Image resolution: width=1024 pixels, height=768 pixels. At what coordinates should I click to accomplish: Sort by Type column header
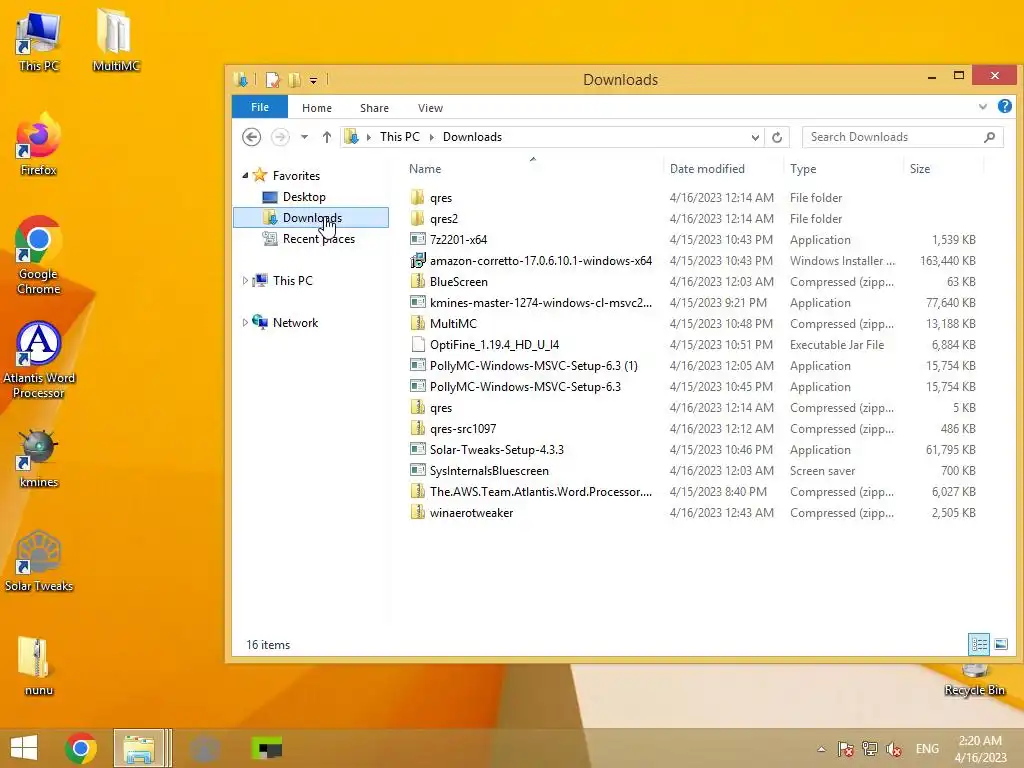[844, 168]
